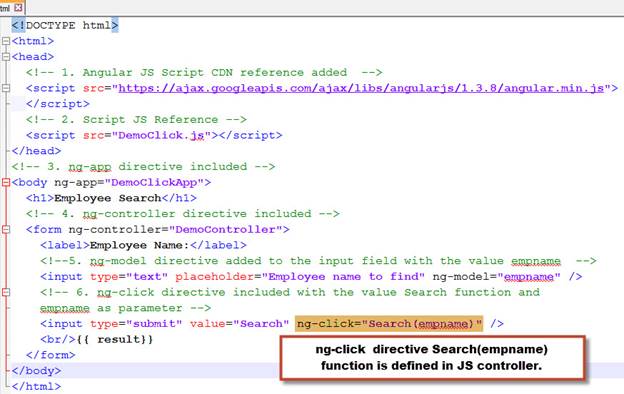Click the DemoClick.js script source line
Screen dimensions: 624x394
click(x=154, y=135)
